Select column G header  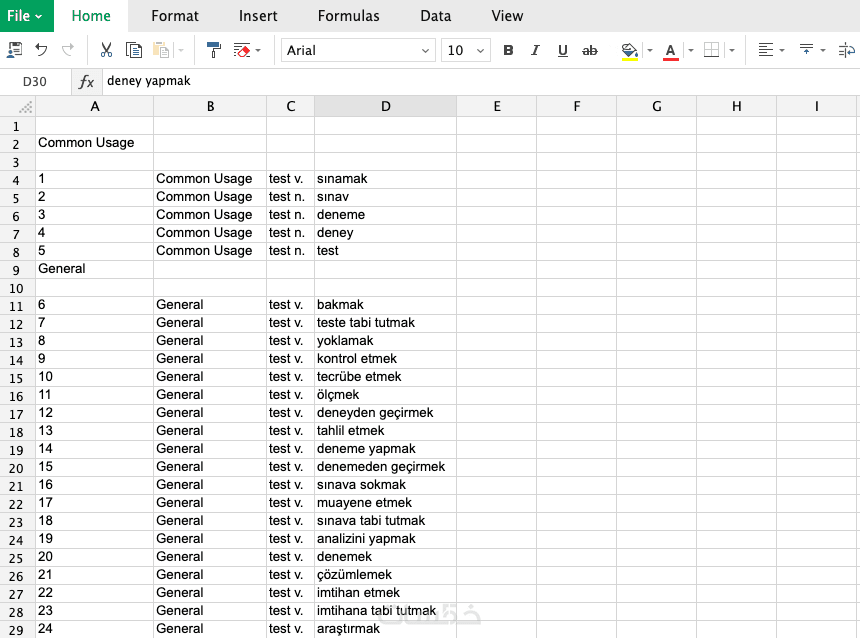(x=657, y=106)
